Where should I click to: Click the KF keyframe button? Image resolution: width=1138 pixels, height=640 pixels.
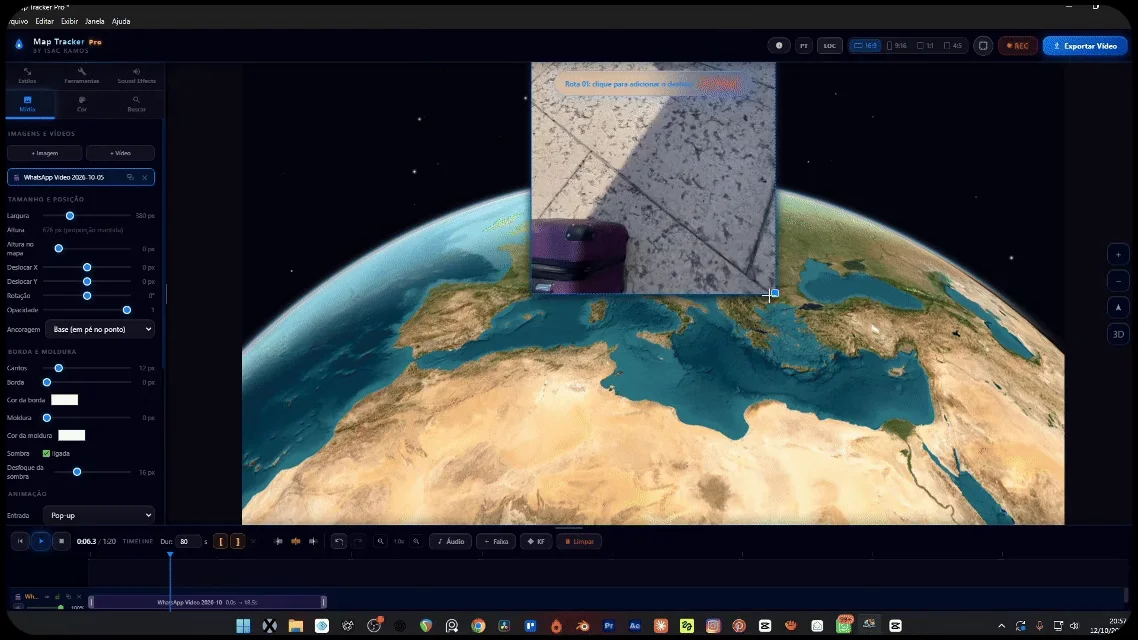point(536,541)
